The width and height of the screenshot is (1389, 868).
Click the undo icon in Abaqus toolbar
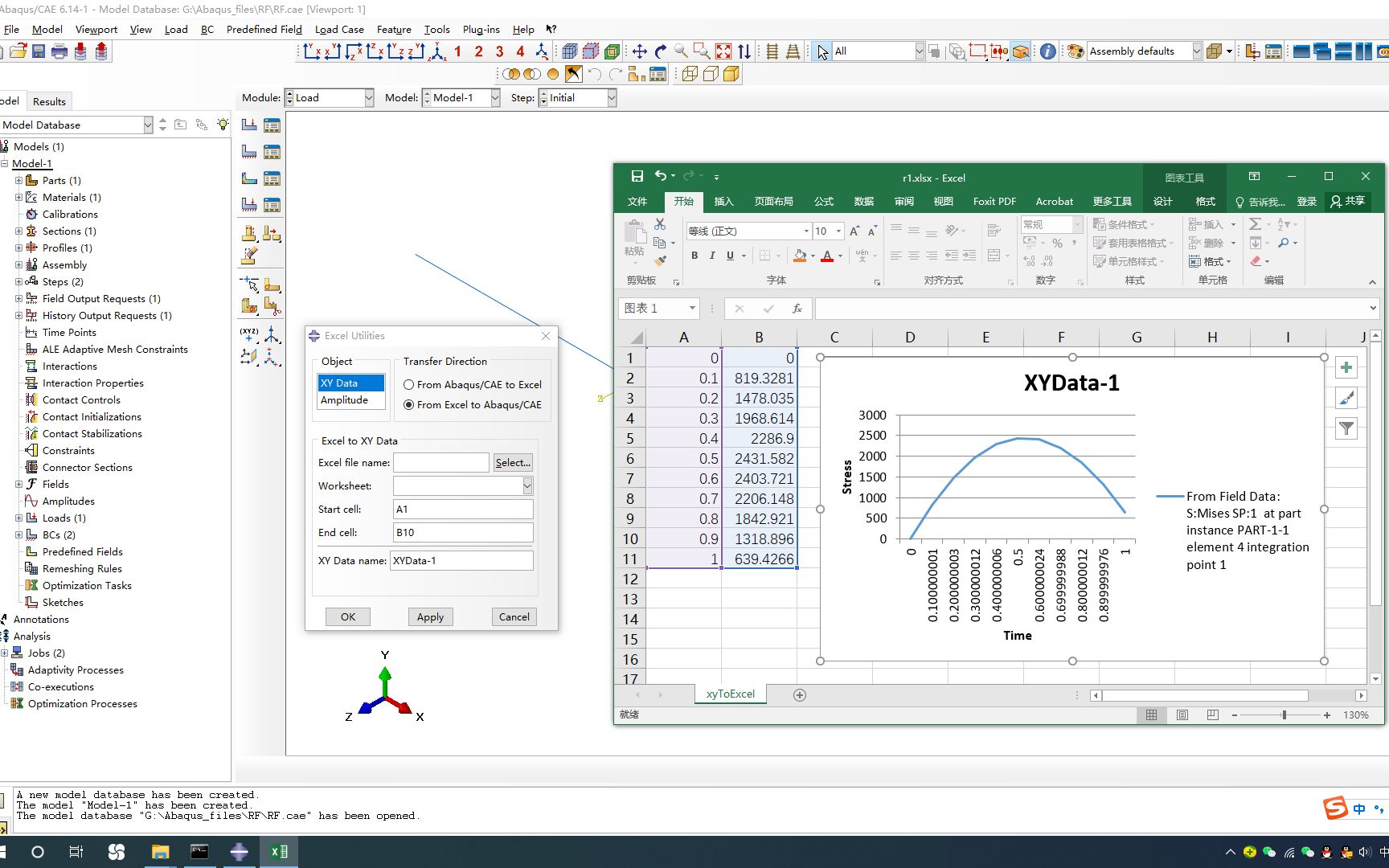tap(595, 74)
